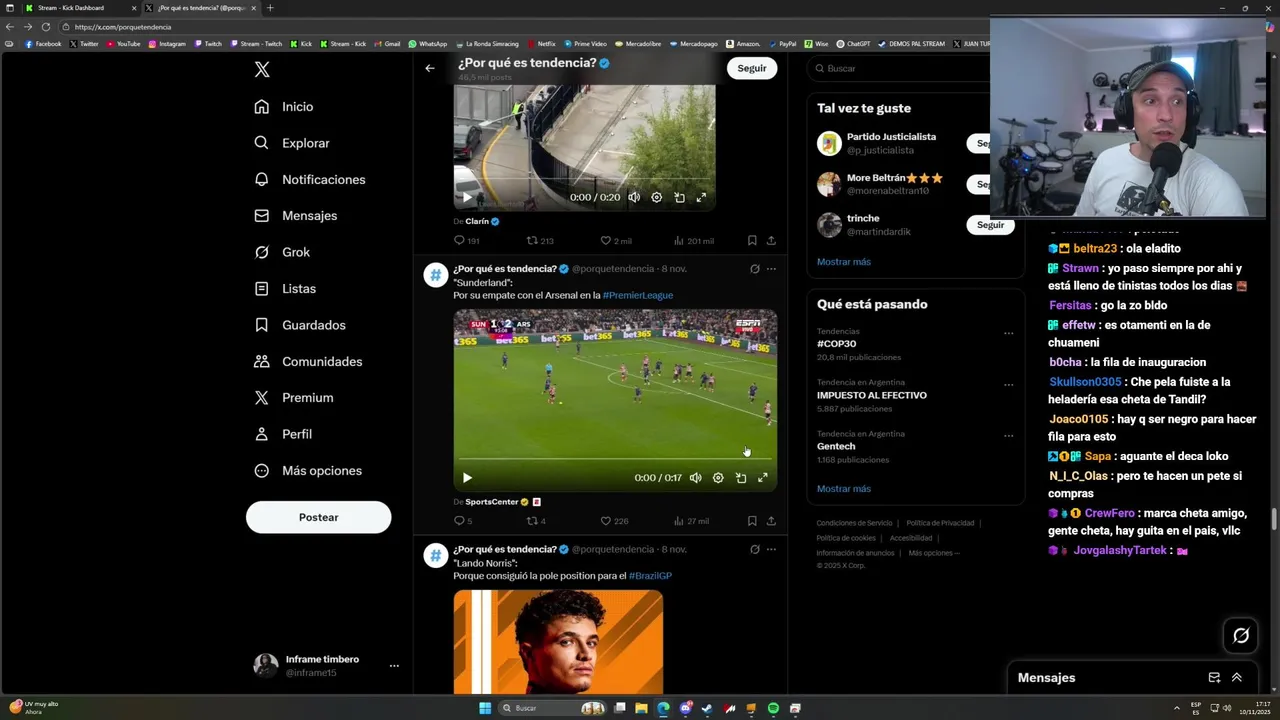
Task: Click Grok icon on the Sunderland post
Action: pos(755,269)
